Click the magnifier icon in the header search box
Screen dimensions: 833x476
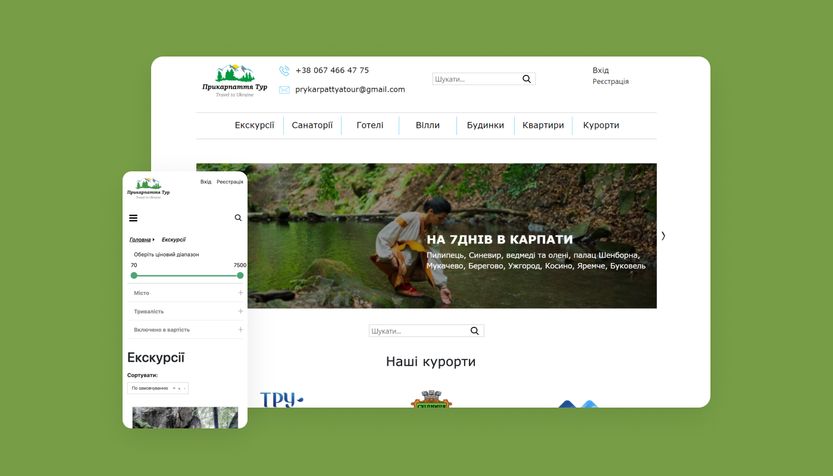[x=526, y=79]
